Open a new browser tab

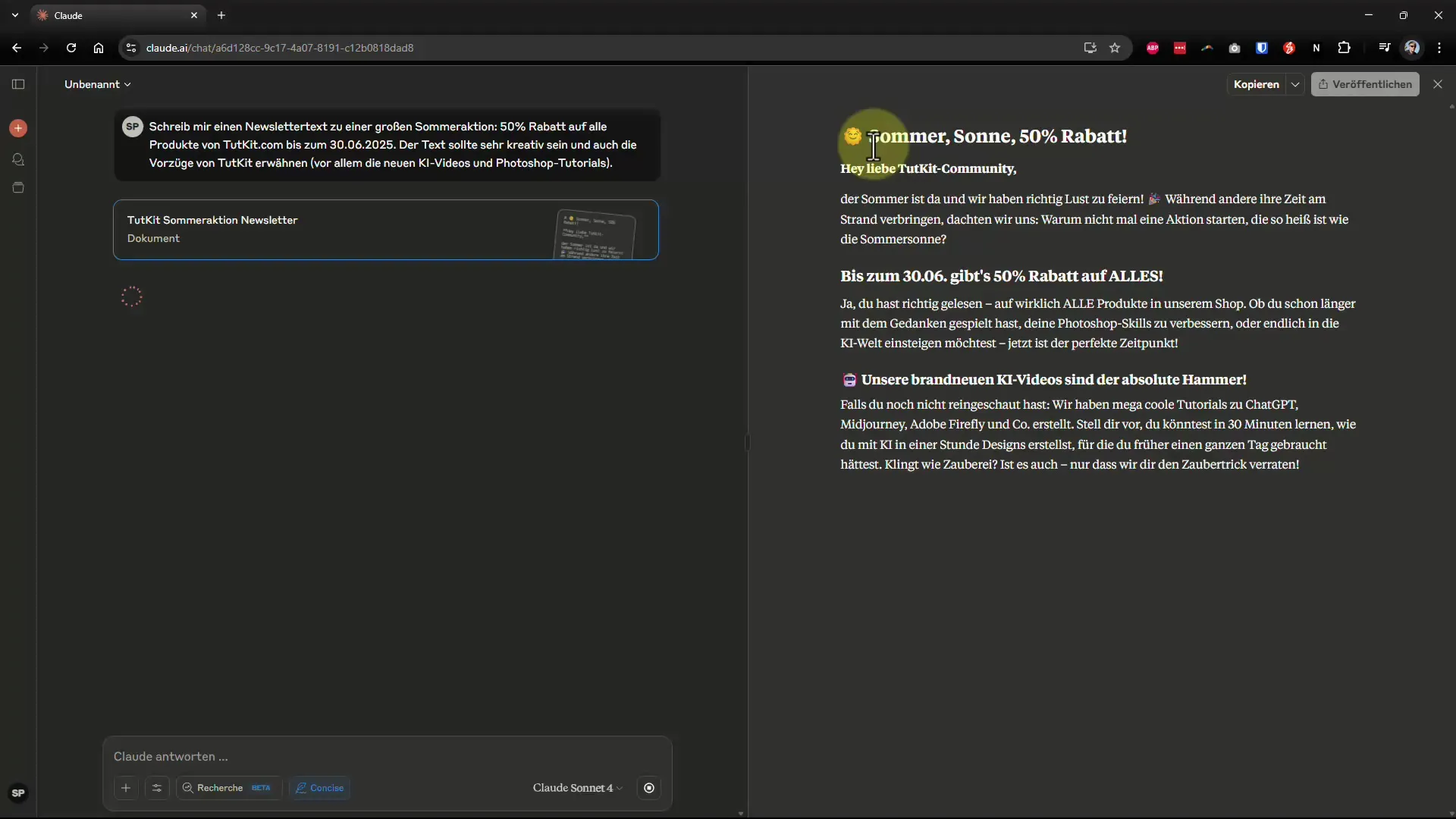pyautogui.click(x=221, y=15)
